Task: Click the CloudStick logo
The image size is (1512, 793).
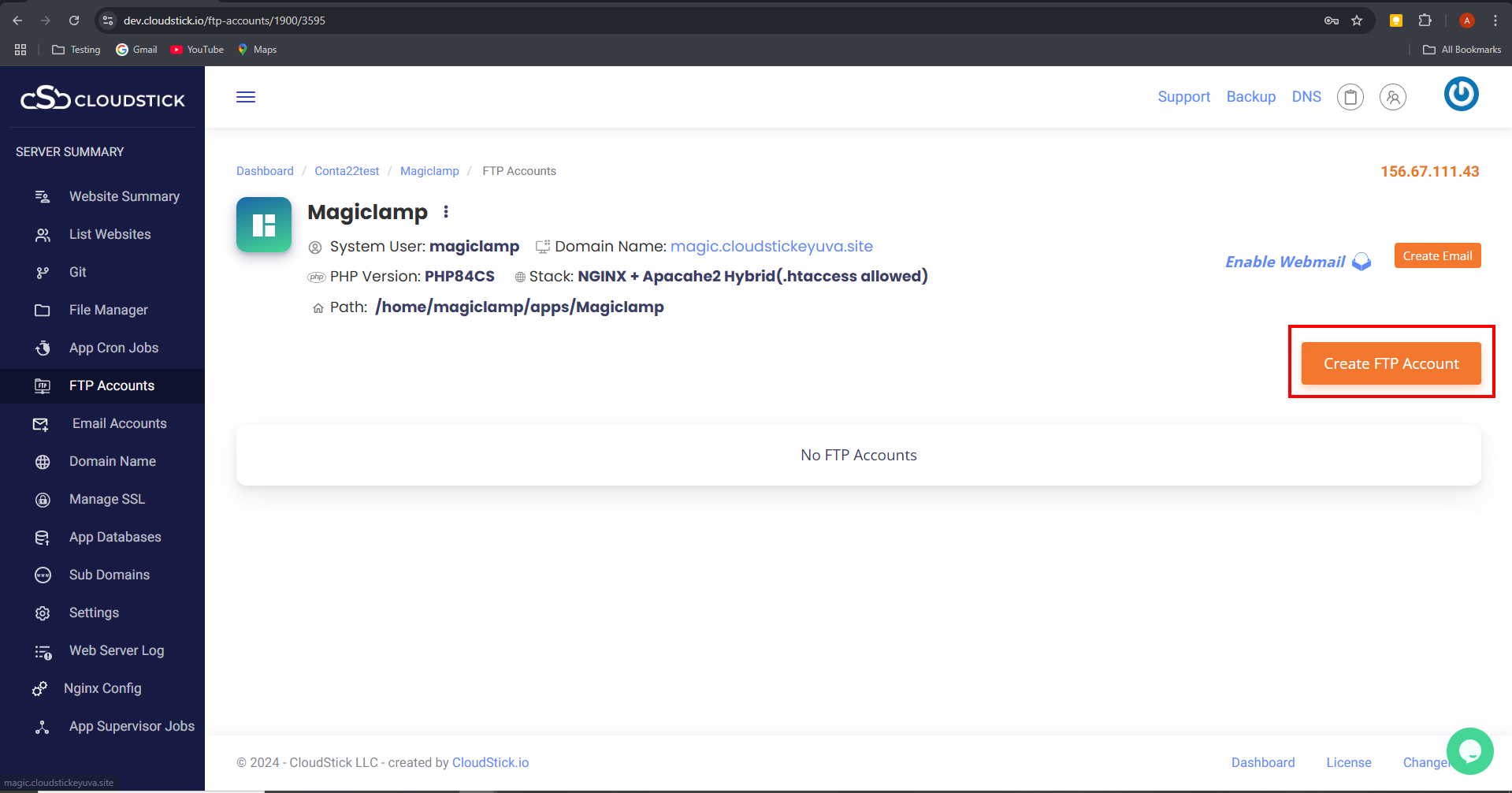Action: tap(102, 99)
